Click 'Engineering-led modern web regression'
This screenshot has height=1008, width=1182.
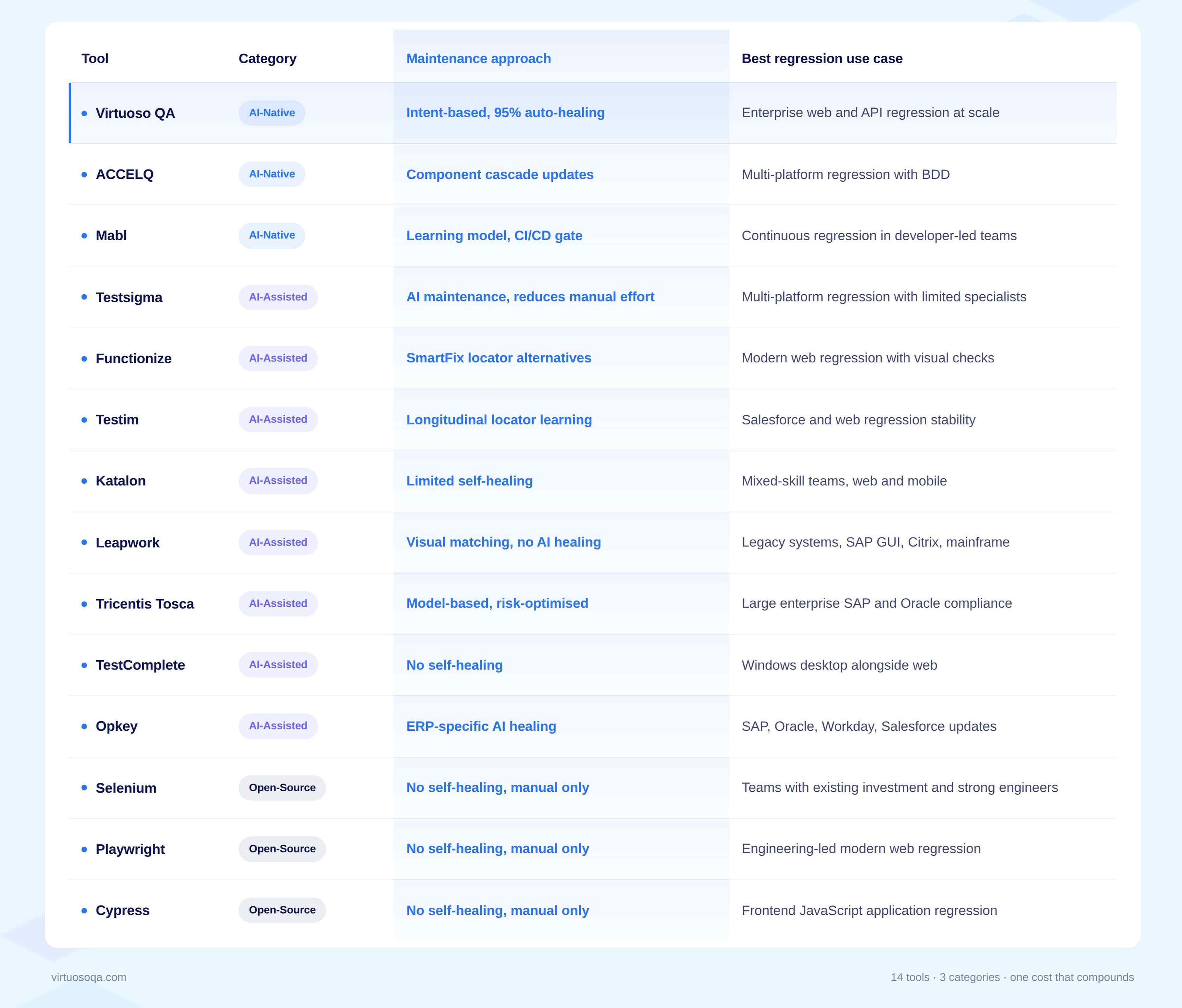coord(861,849)
